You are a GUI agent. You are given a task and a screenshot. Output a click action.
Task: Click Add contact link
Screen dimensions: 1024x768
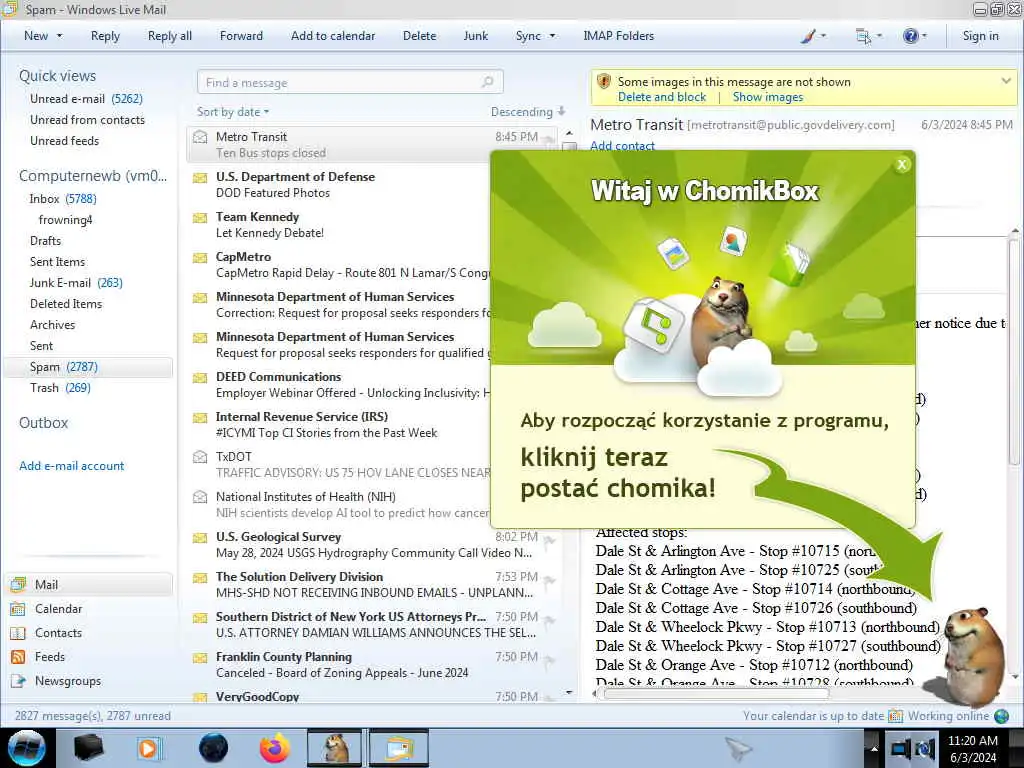pyautogui.click(x=622, y=146)
